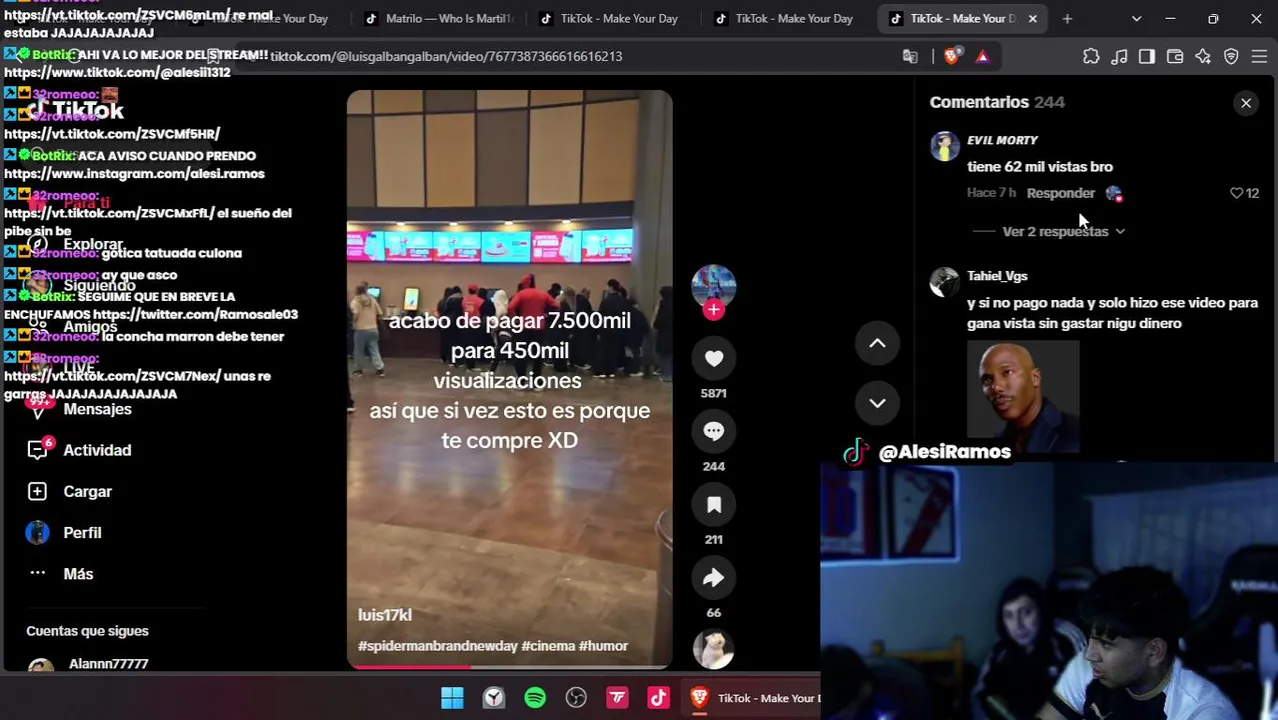Open clock app in taskbar
The image size is (1278, 720).
click(494, 698)
